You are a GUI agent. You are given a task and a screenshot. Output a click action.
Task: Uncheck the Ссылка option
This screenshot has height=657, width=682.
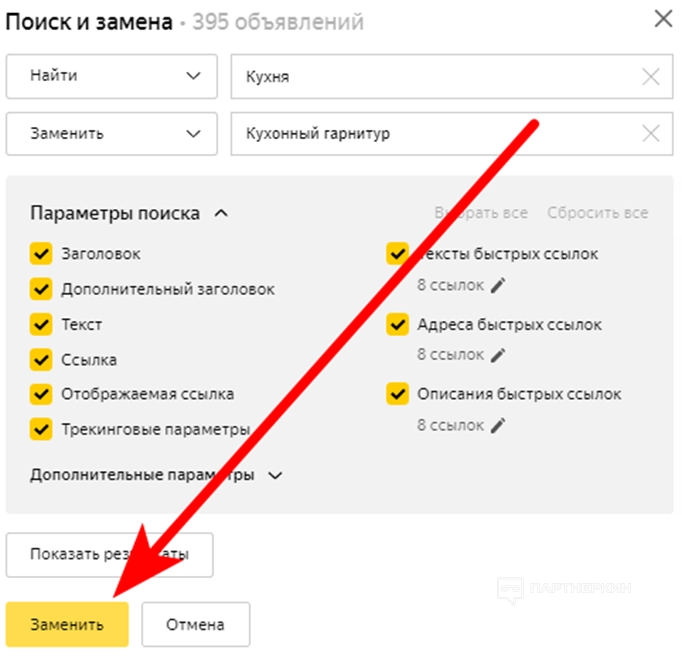click(41, 359)
